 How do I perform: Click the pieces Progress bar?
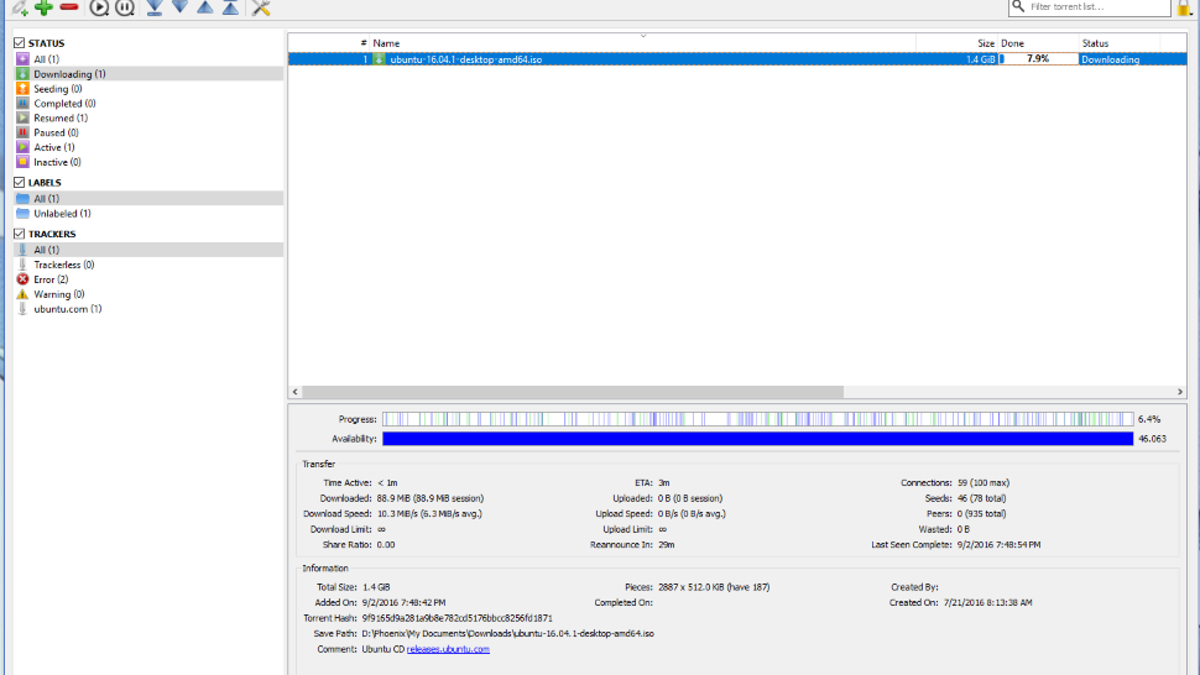758,420
